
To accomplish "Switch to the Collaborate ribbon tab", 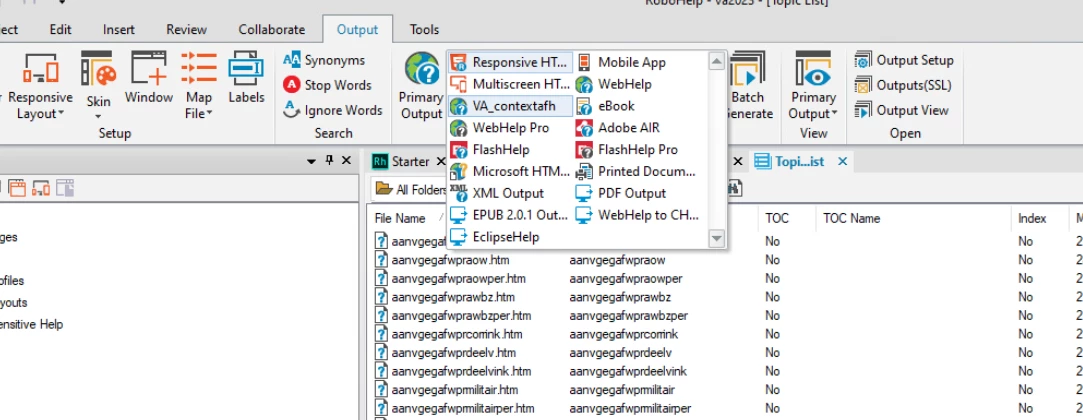I will [x=271, y=30].
